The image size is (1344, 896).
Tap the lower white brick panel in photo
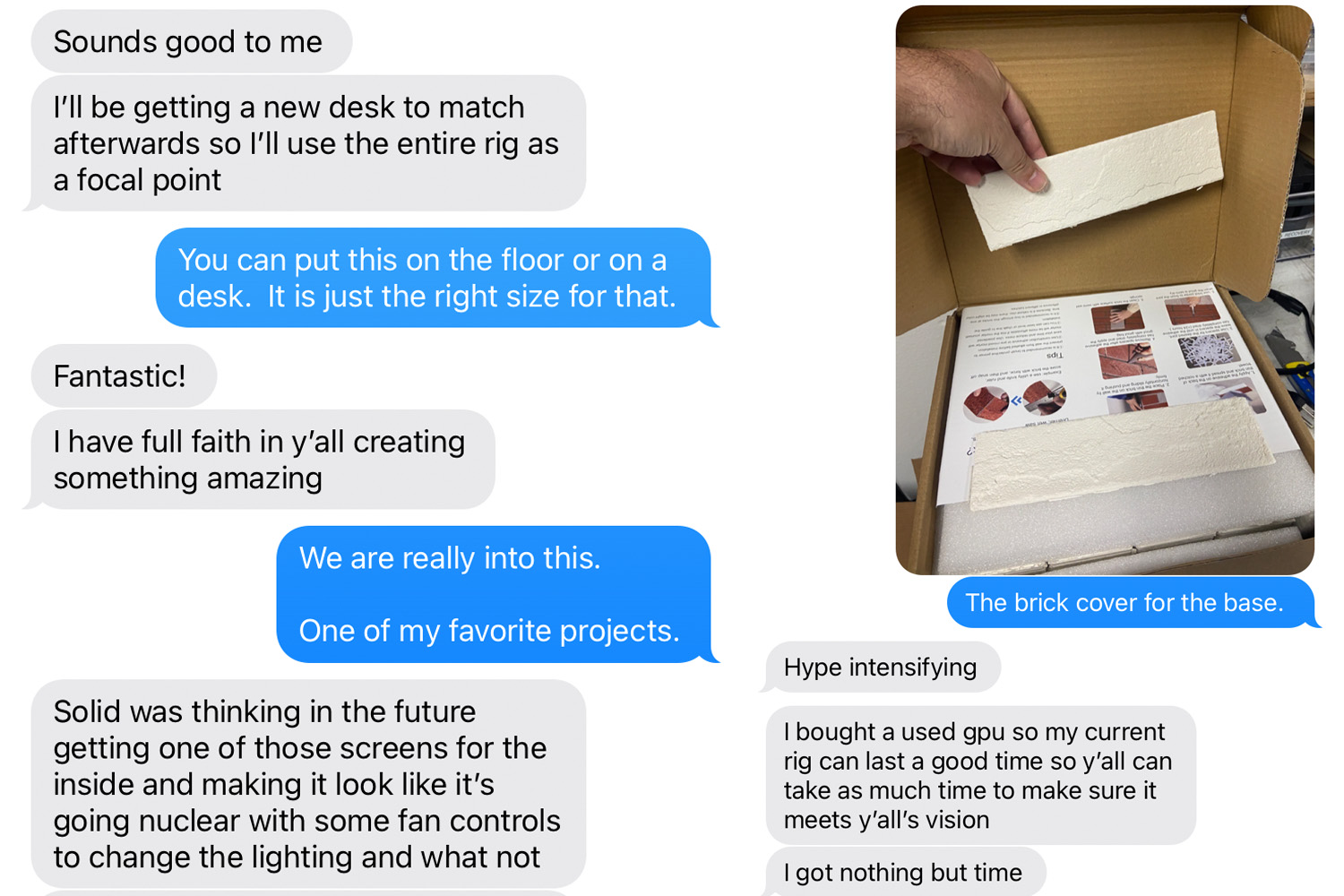pyautogui.click(x=1120, y=452)
